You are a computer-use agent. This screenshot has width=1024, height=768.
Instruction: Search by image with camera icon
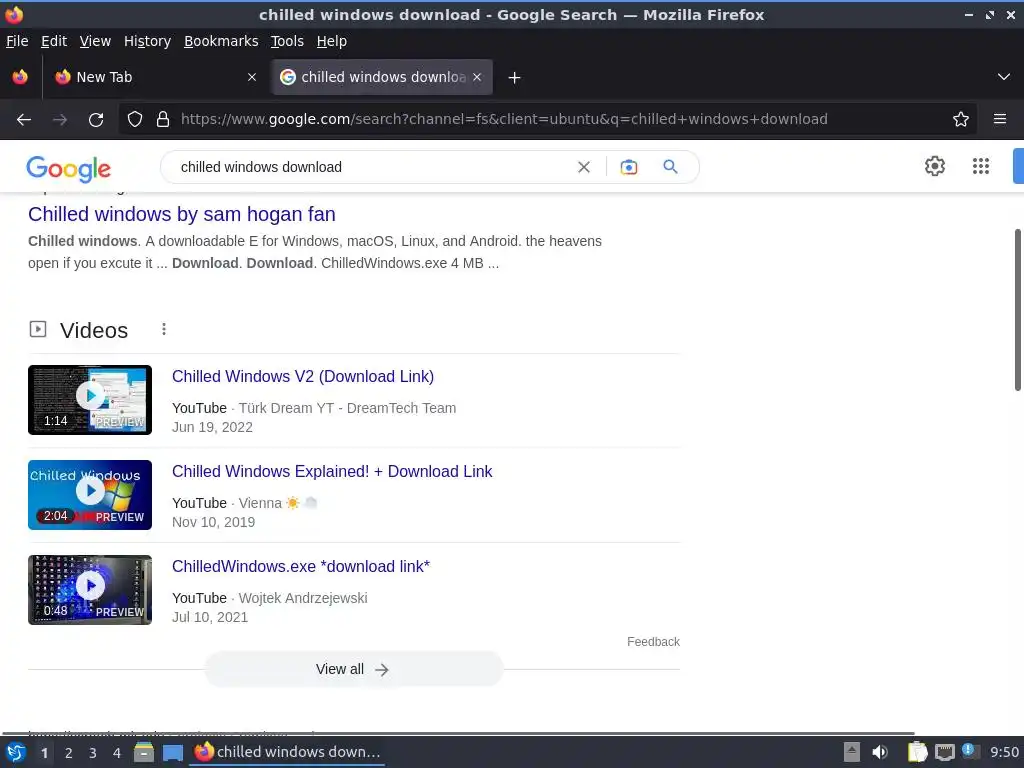tap(628, 167)
